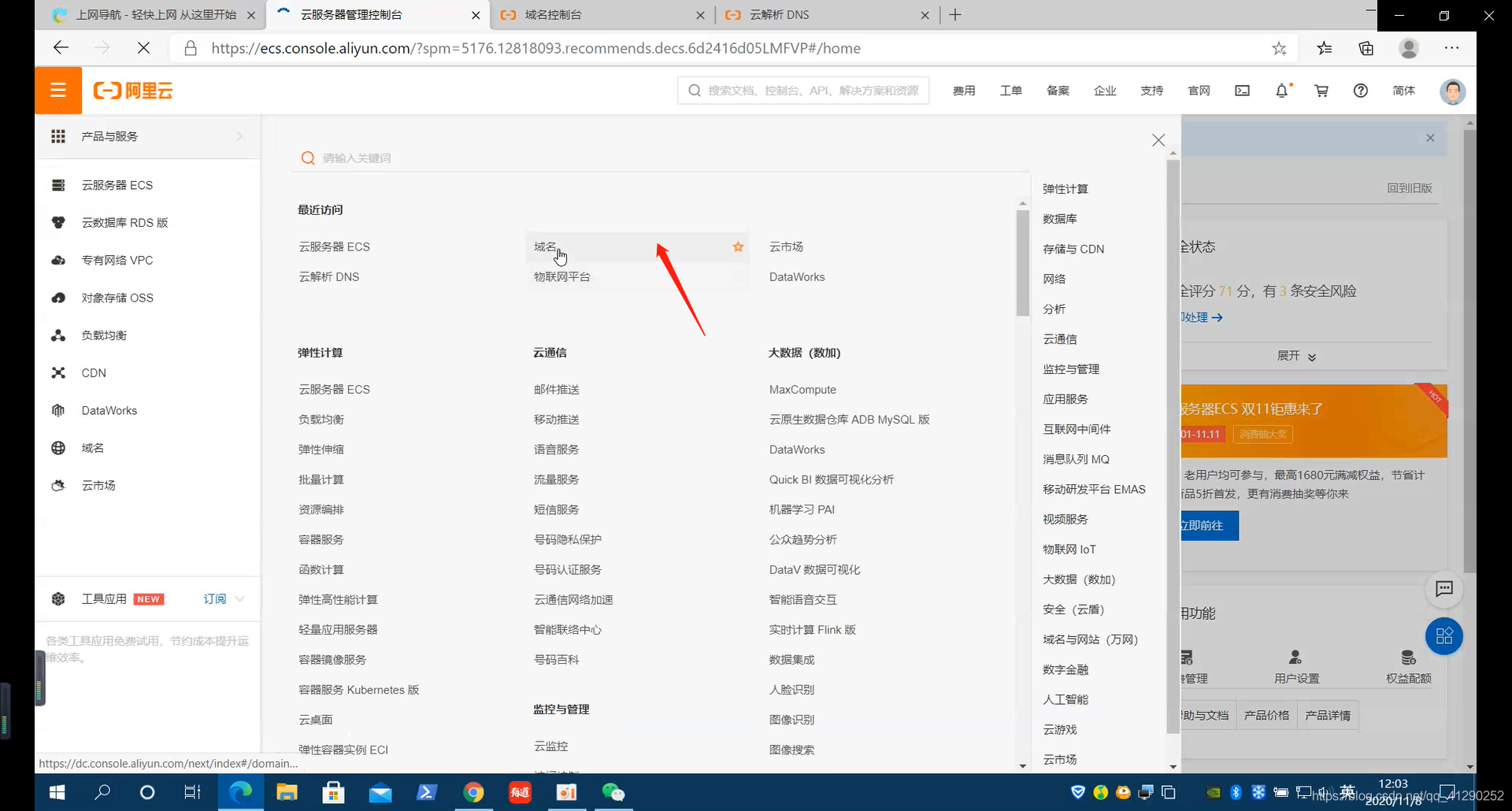Switch to the 域名控制台 browser tab

coord(551,14)
